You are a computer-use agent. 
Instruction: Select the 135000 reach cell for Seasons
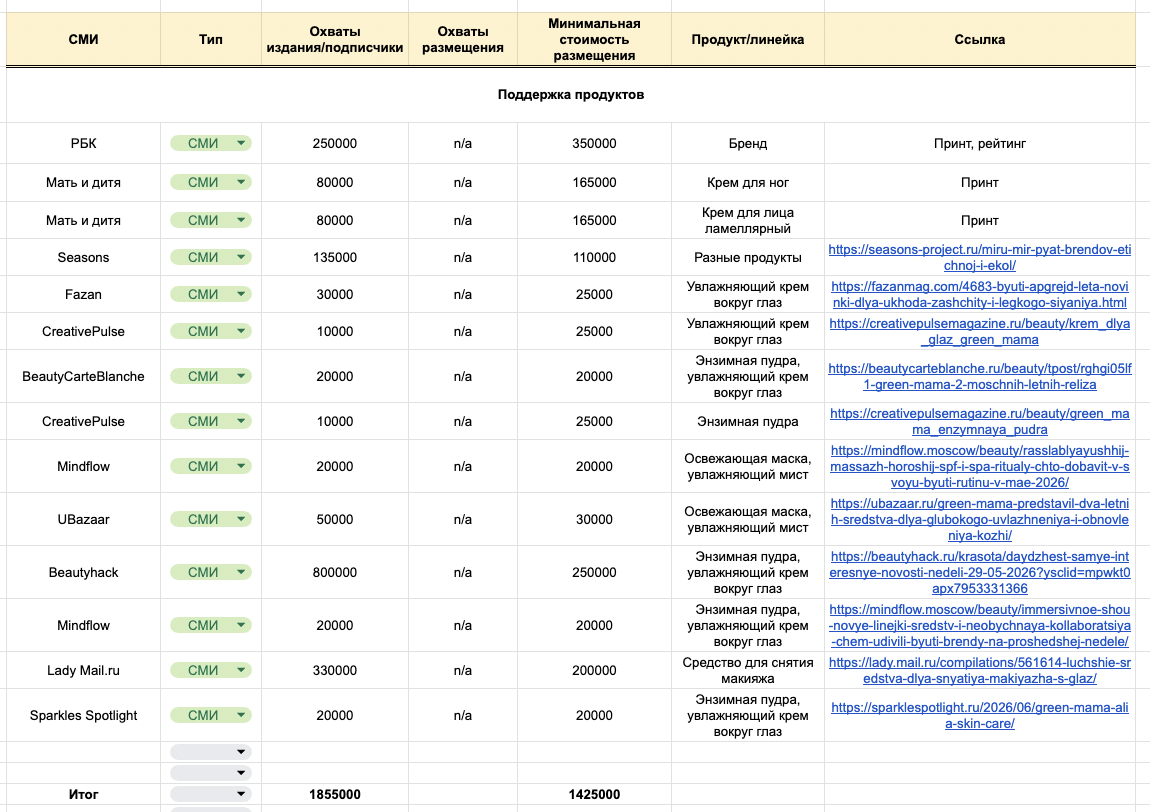[x=334, y=257]
